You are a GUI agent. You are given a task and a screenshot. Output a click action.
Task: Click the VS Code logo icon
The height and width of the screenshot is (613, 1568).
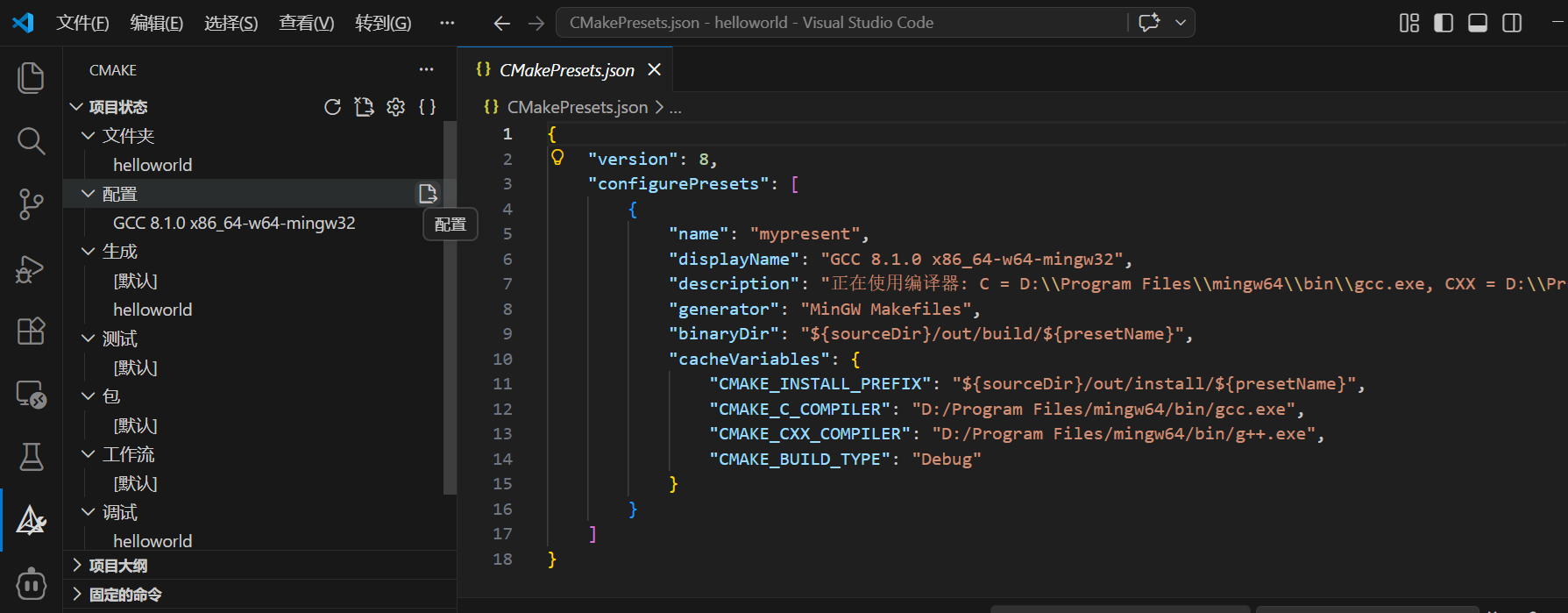(x=23, y=23)
